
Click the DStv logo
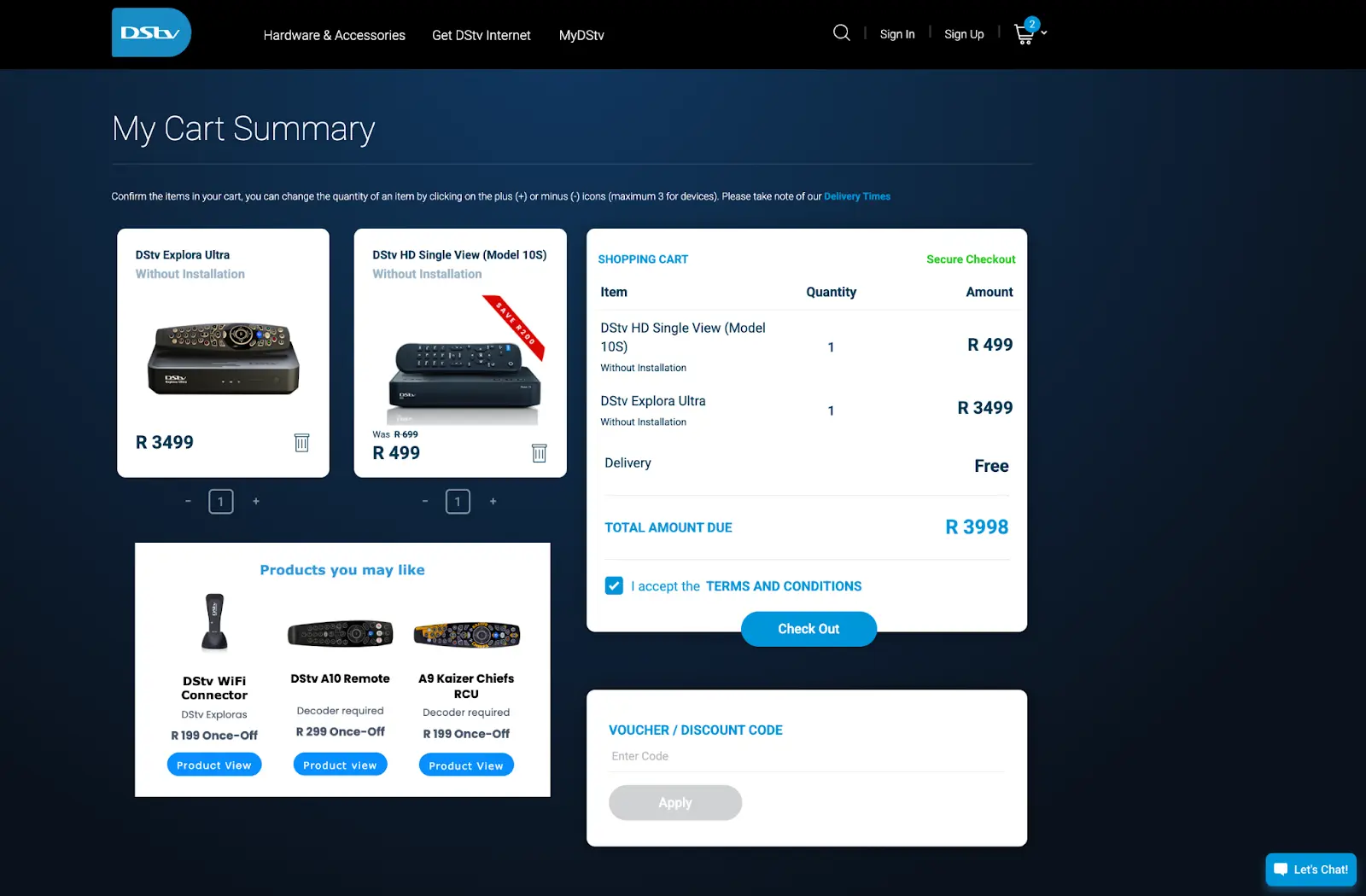[151, 32]
